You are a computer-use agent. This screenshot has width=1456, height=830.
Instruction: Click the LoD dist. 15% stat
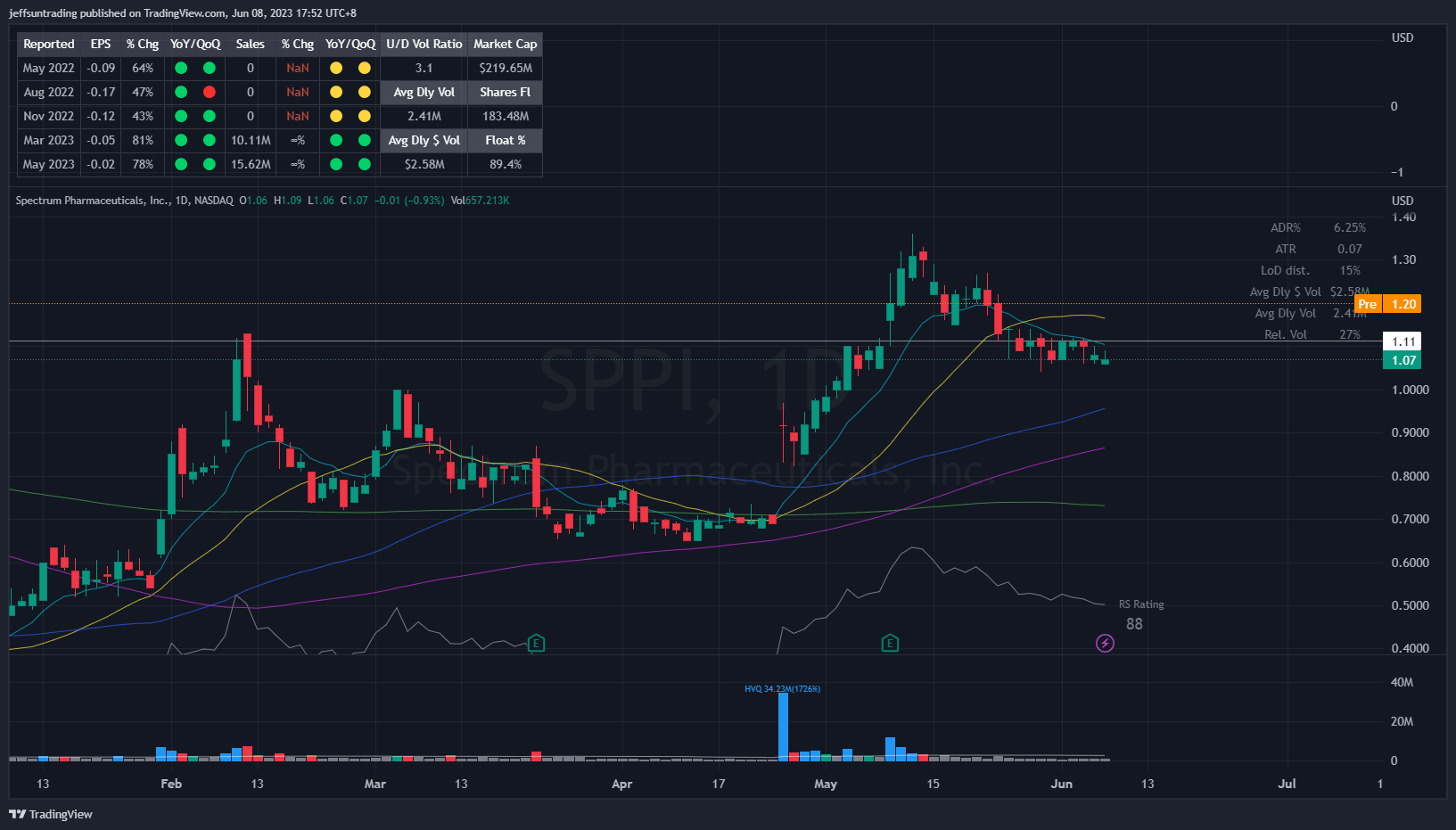1311,270
